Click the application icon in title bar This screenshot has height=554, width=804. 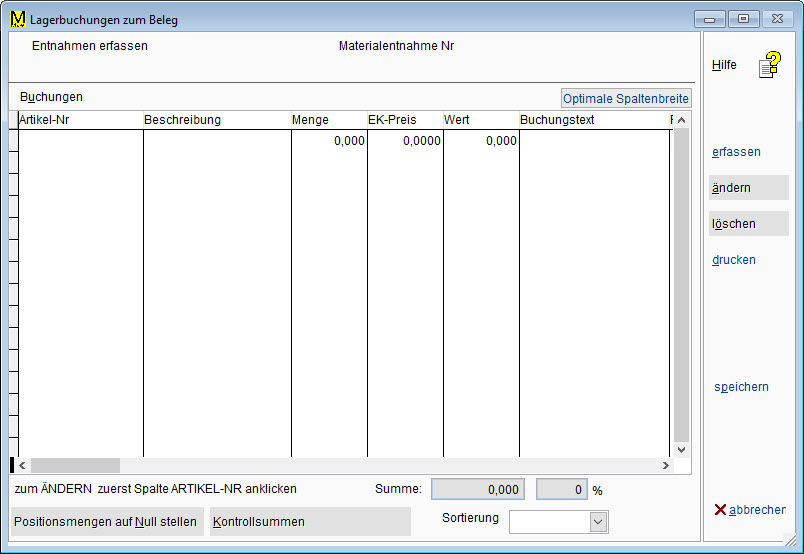[17, 19]
